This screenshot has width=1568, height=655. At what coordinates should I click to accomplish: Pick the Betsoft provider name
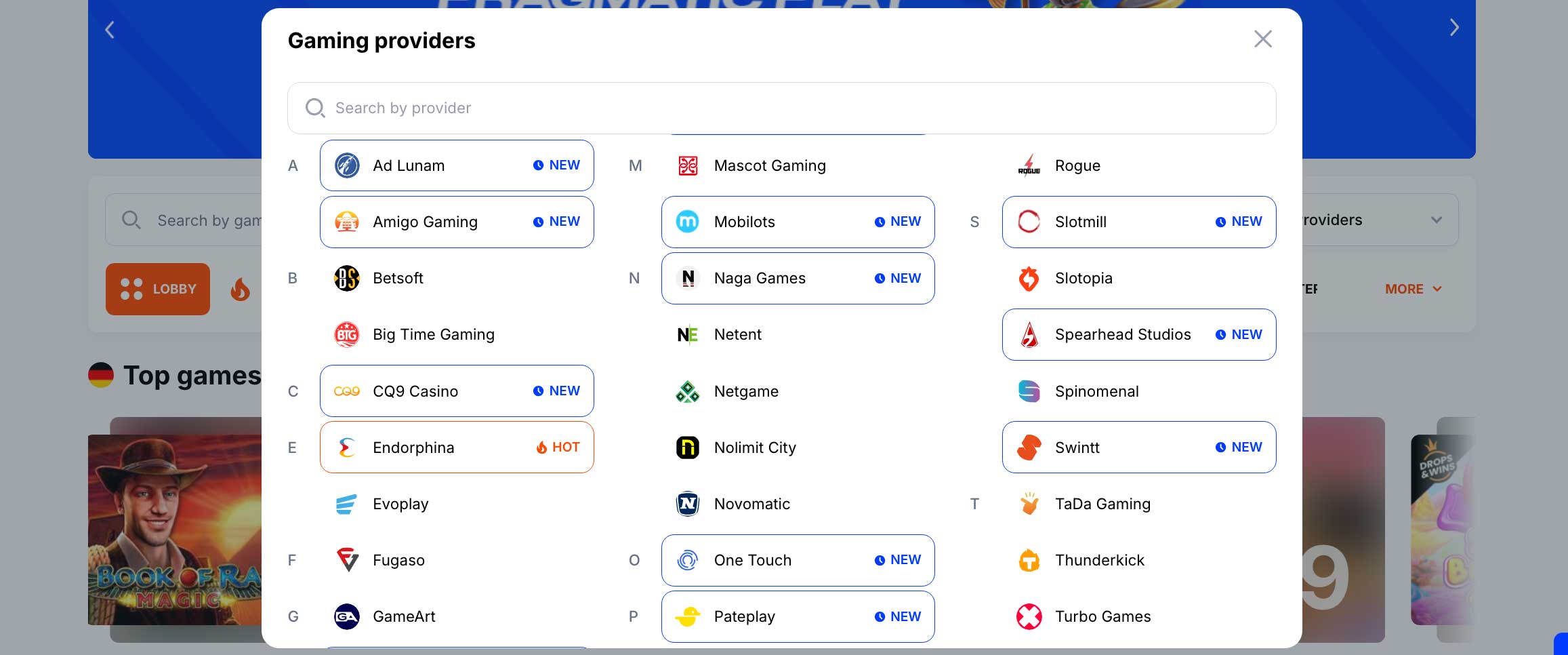[x=398, y=278]
